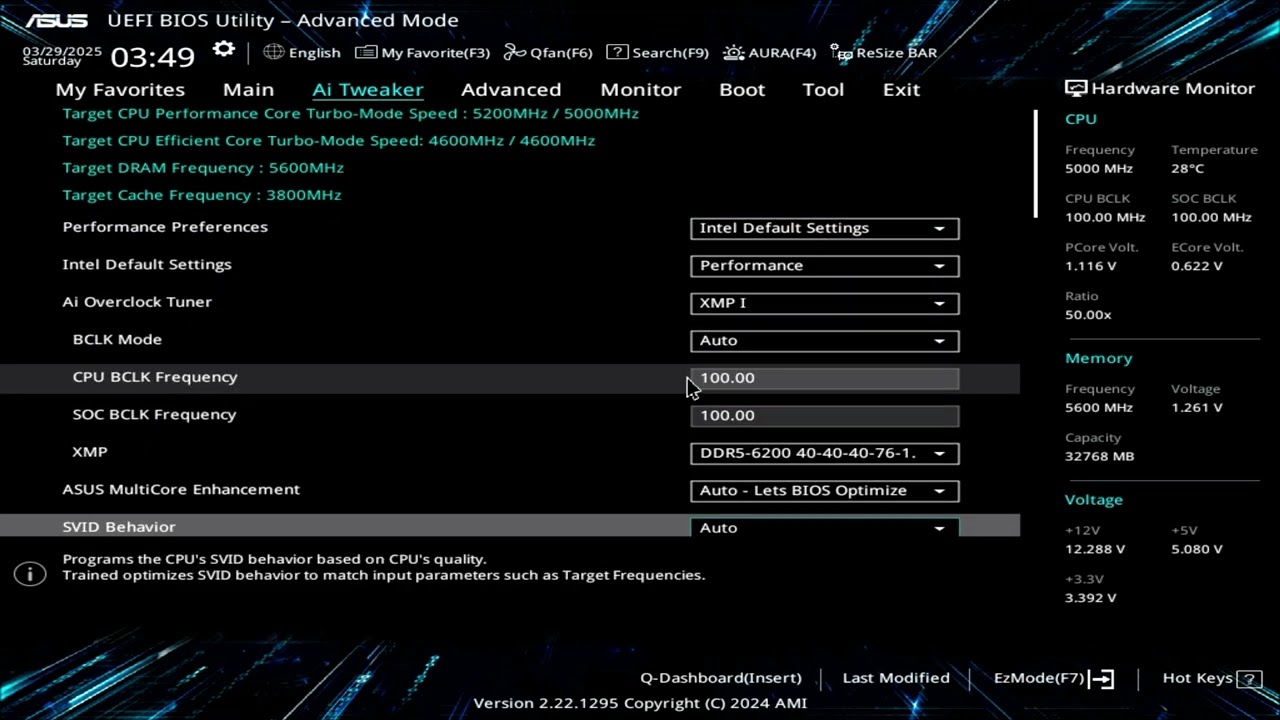Open the Intel Default Settings Performance dropdown
Viewport: 1280px width, 720px height.
click(824, 266)
